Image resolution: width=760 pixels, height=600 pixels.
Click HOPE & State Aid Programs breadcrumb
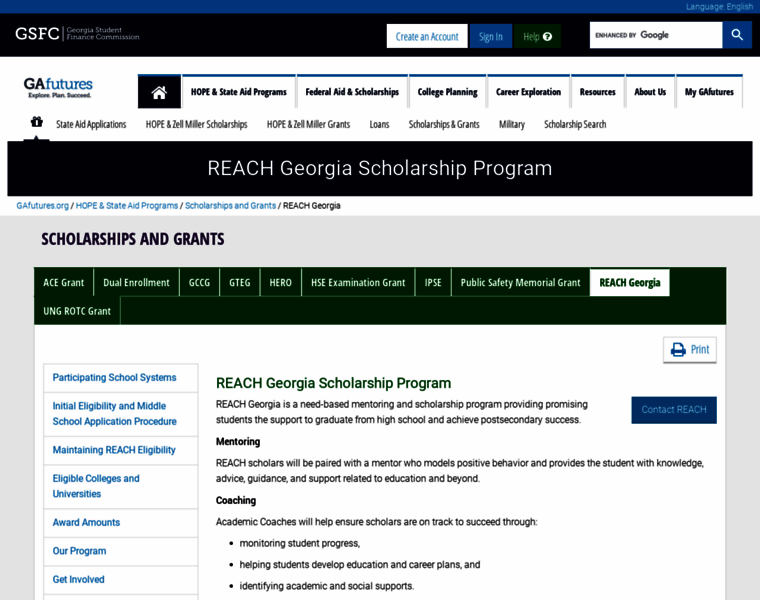[127, 205]
